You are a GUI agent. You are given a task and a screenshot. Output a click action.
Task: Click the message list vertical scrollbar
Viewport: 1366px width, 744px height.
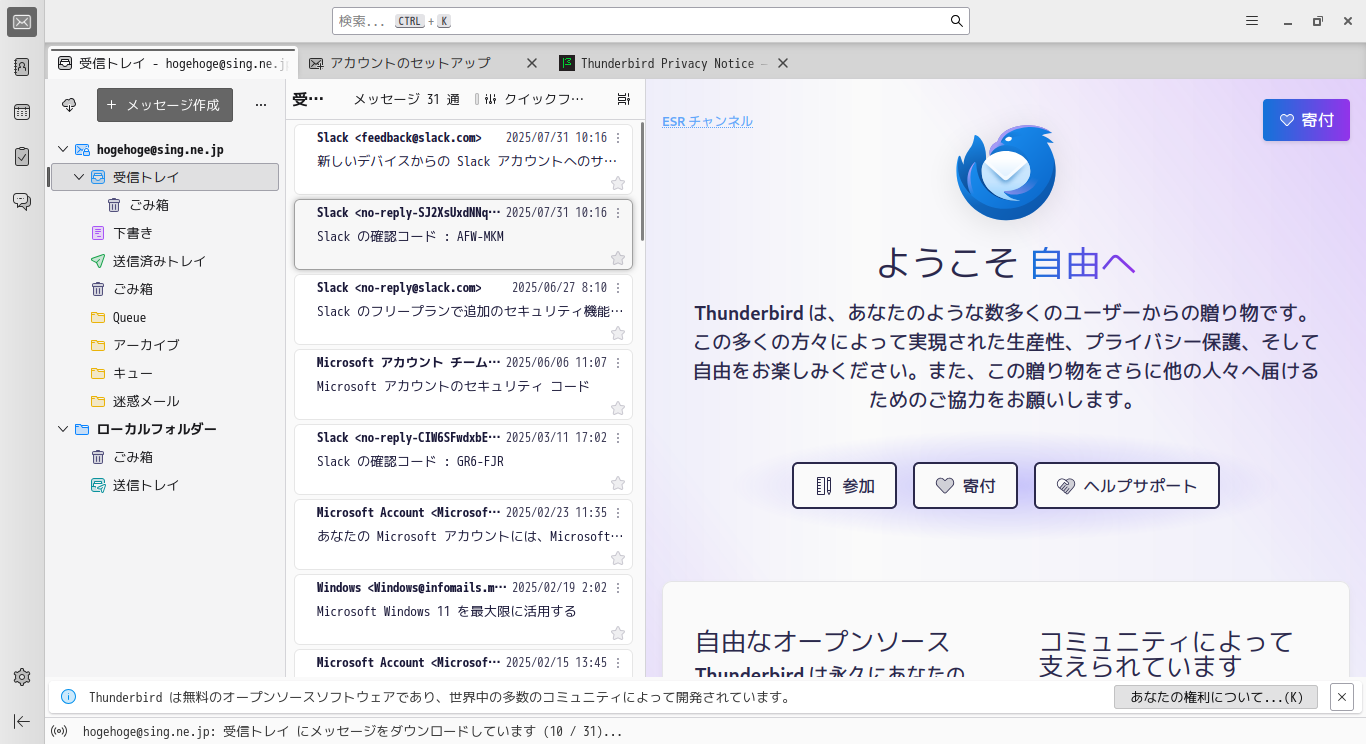click(x=642, y=181)
